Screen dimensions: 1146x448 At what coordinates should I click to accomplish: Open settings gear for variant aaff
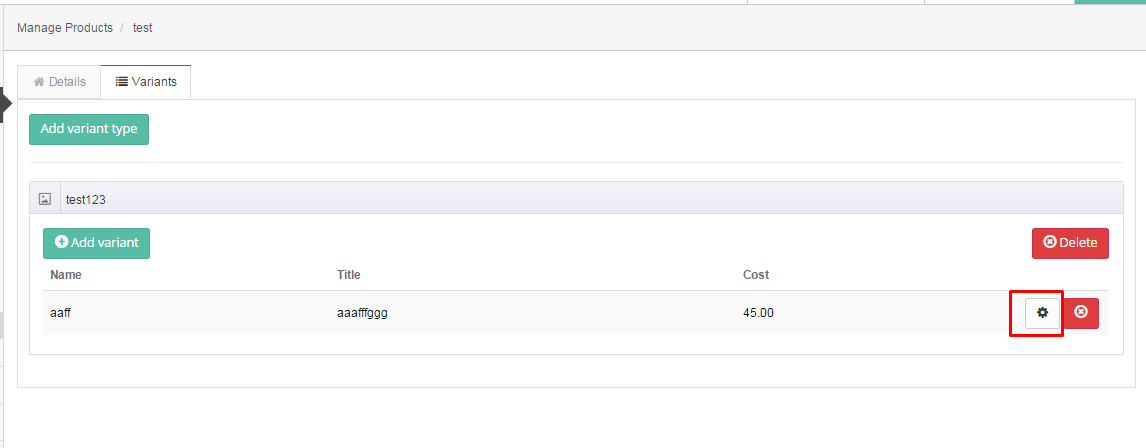[x=1042, y=313]
